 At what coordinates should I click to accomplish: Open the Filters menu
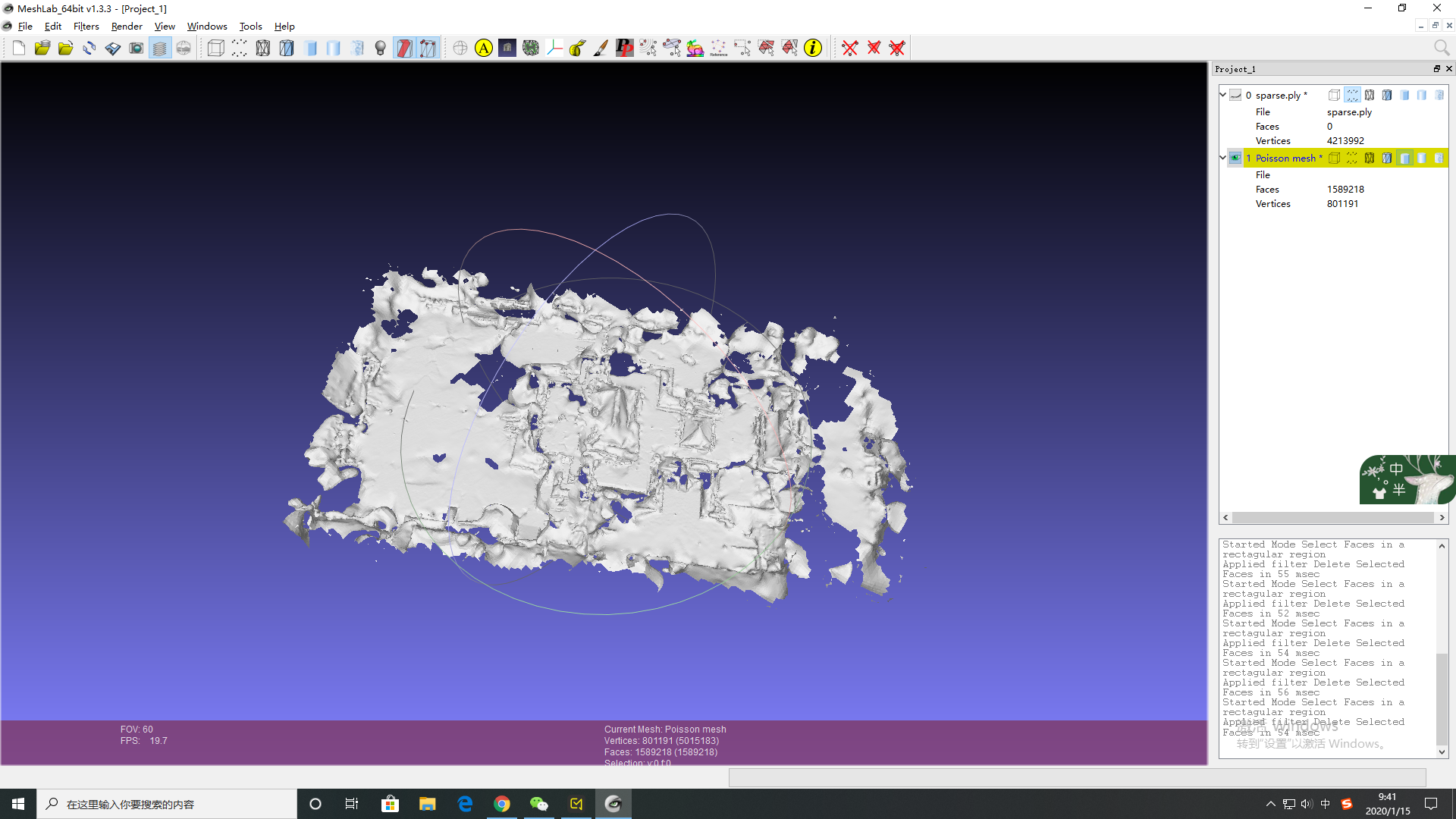point(86,27)
